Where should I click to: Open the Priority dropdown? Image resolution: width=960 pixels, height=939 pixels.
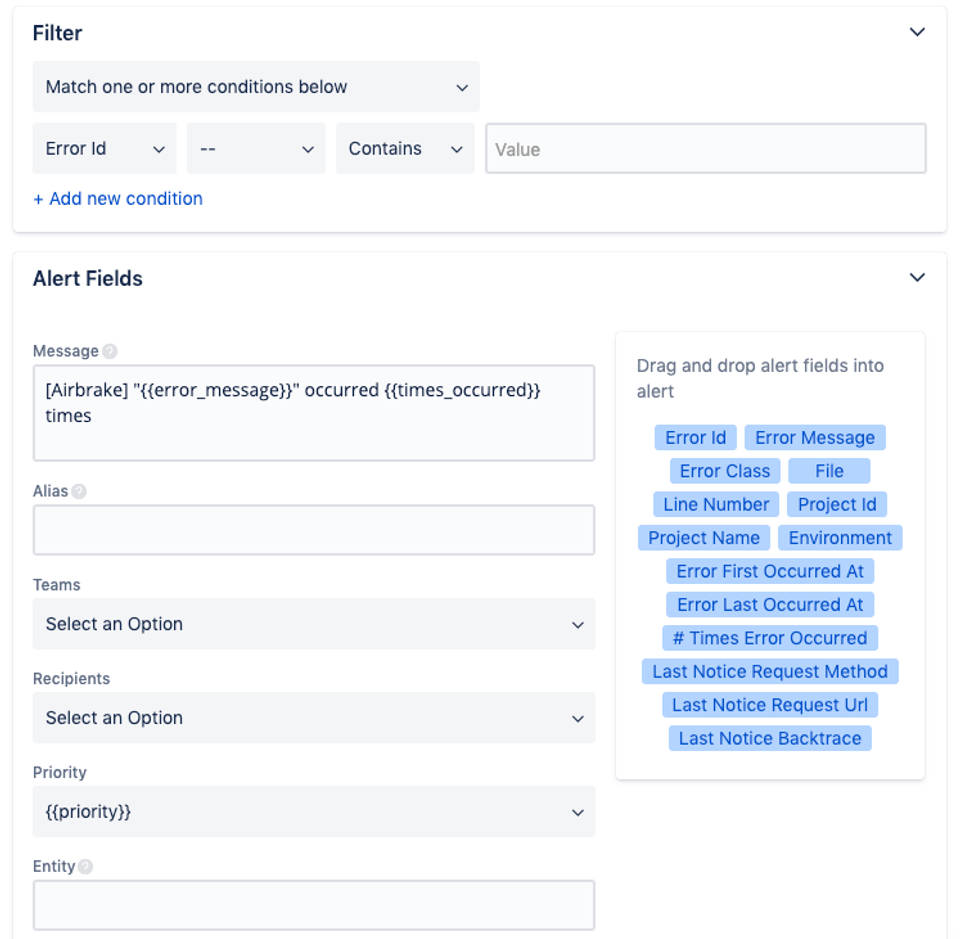313,812
